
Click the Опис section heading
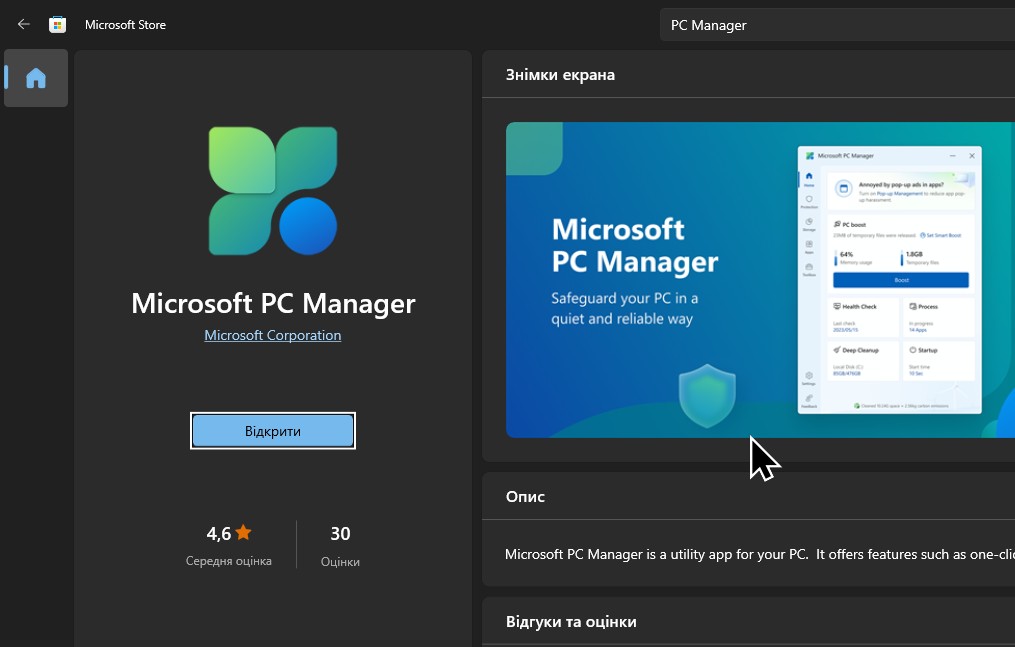click(526, 497)
